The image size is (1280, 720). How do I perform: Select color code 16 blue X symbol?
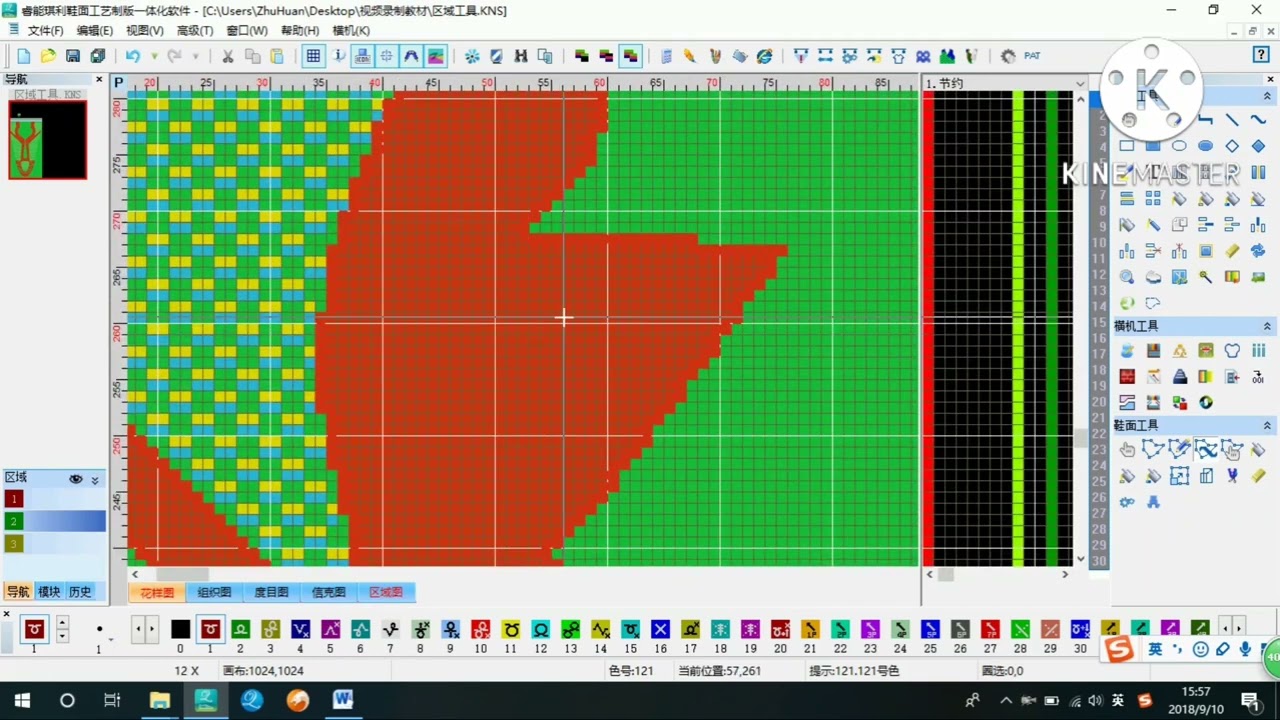coord(660,629)
